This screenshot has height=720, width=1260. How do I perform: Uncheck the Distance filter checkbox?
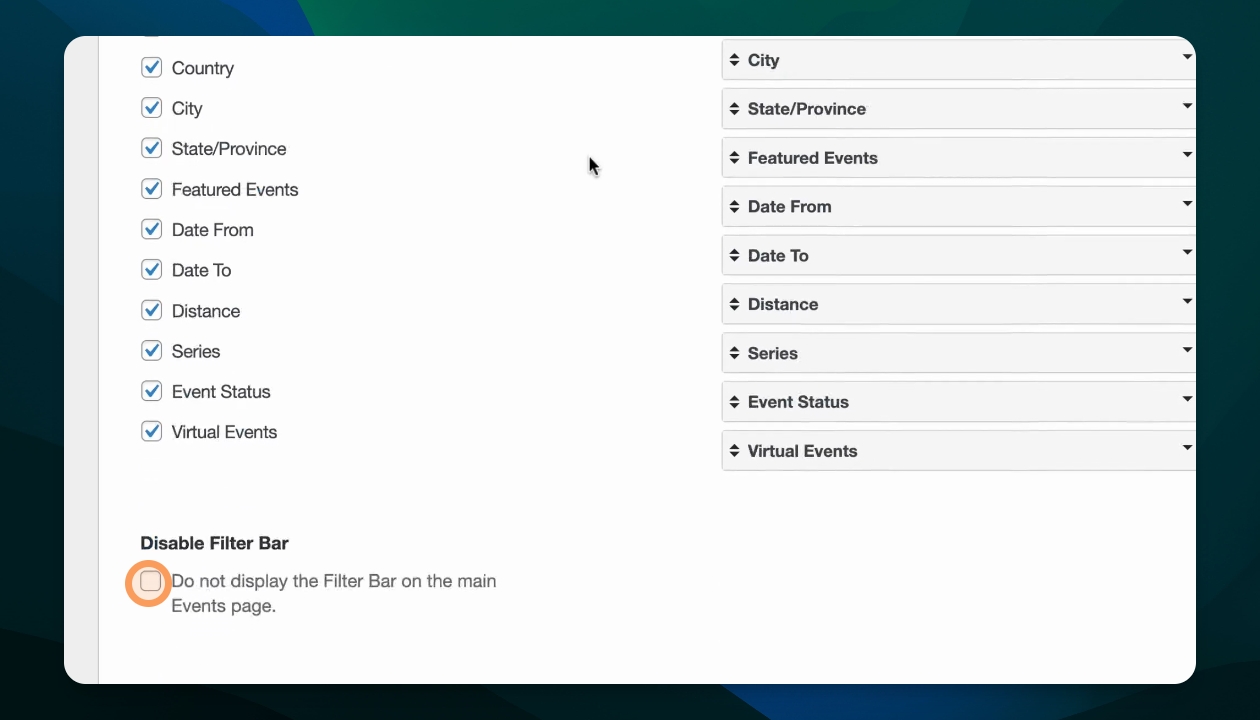click(152, 310)
